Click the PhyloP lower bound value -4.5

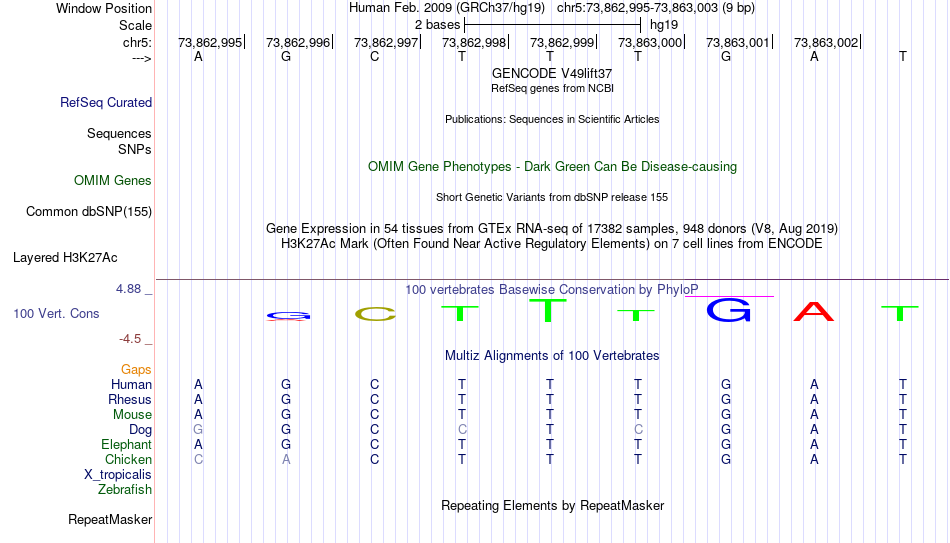130,339
